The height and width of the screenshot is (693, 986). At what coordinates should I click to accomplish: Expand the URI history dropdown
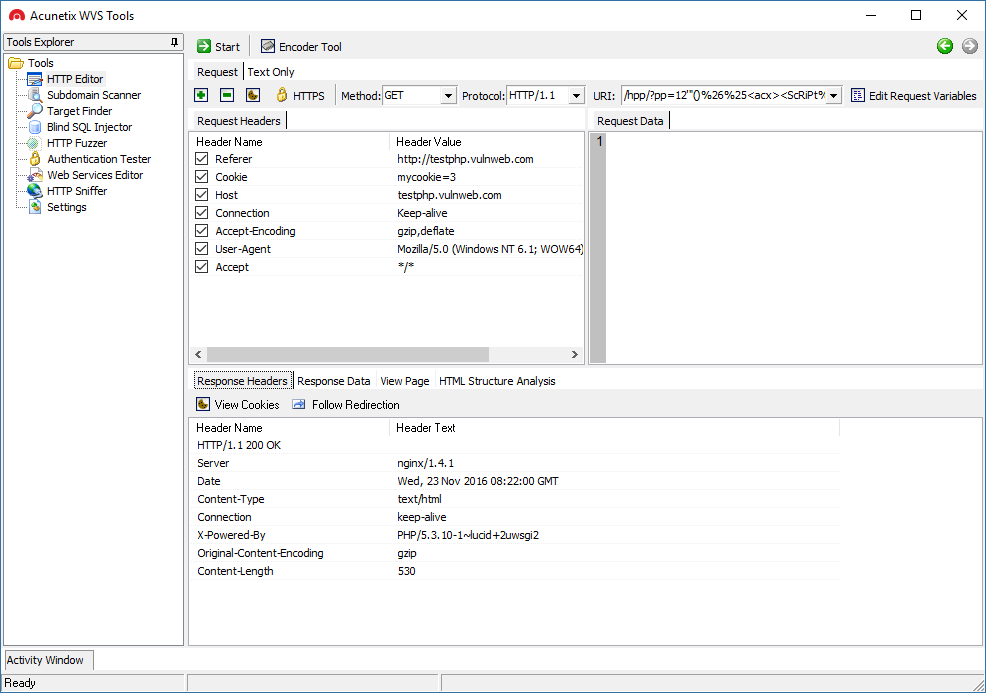point(833,96)
